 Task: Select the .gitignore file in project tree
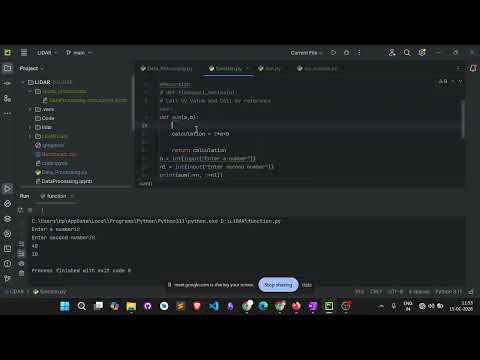pos(50,145)
